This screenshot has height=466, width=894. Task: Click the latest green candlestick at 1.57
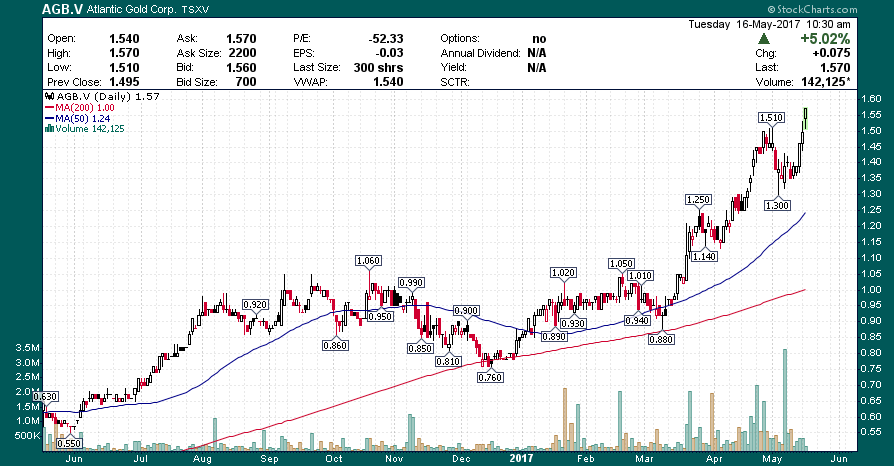tap(806, 118)
